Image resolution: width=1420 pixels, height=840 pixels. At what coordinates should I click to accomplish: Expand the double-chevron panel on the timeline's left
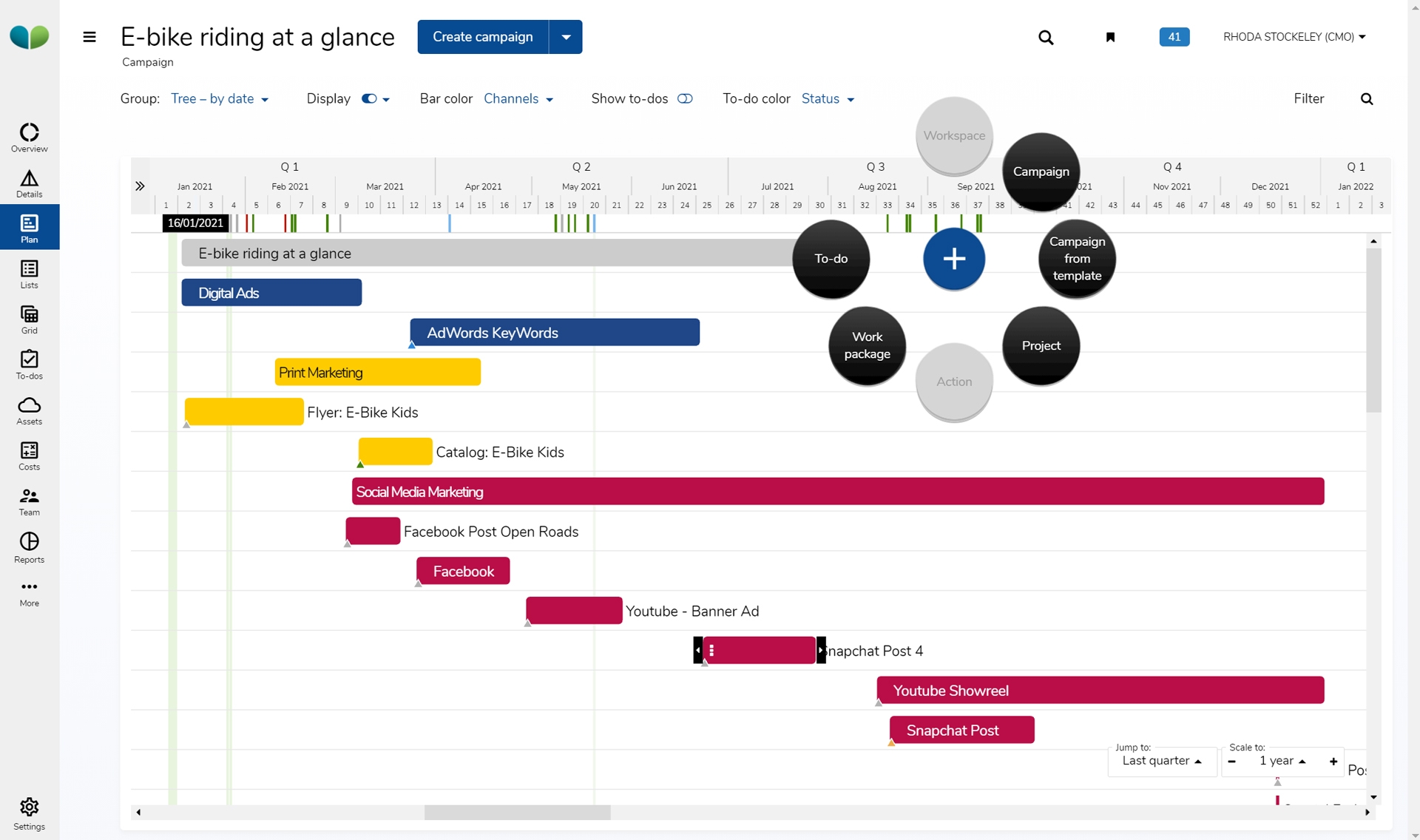click(x=140, y=186)
